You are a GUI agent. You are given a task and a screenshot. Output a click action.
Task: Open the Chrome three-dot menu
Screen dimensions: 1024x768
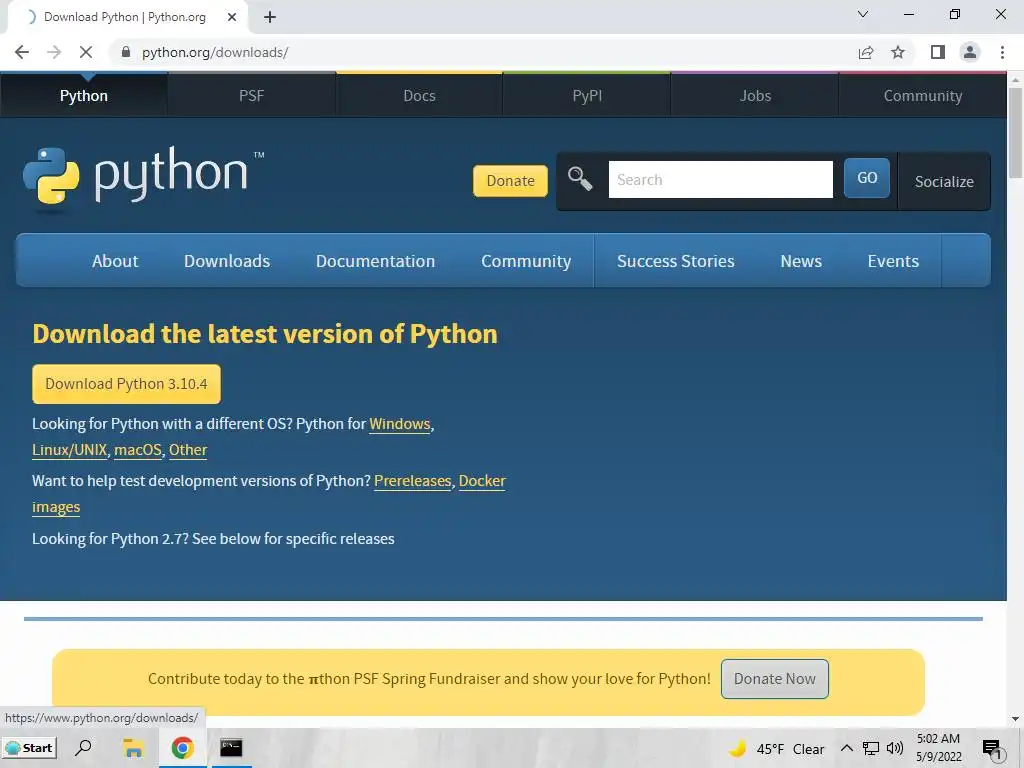(1002, 52)
